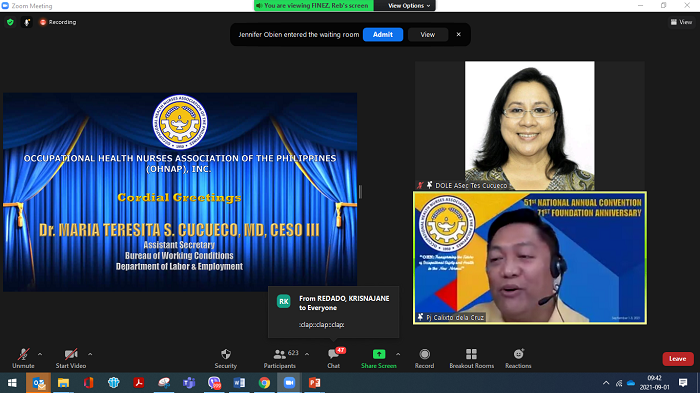Open Outlook from the taskbar
This screenshot has width=700, height=393.
(x=38, y=383)
